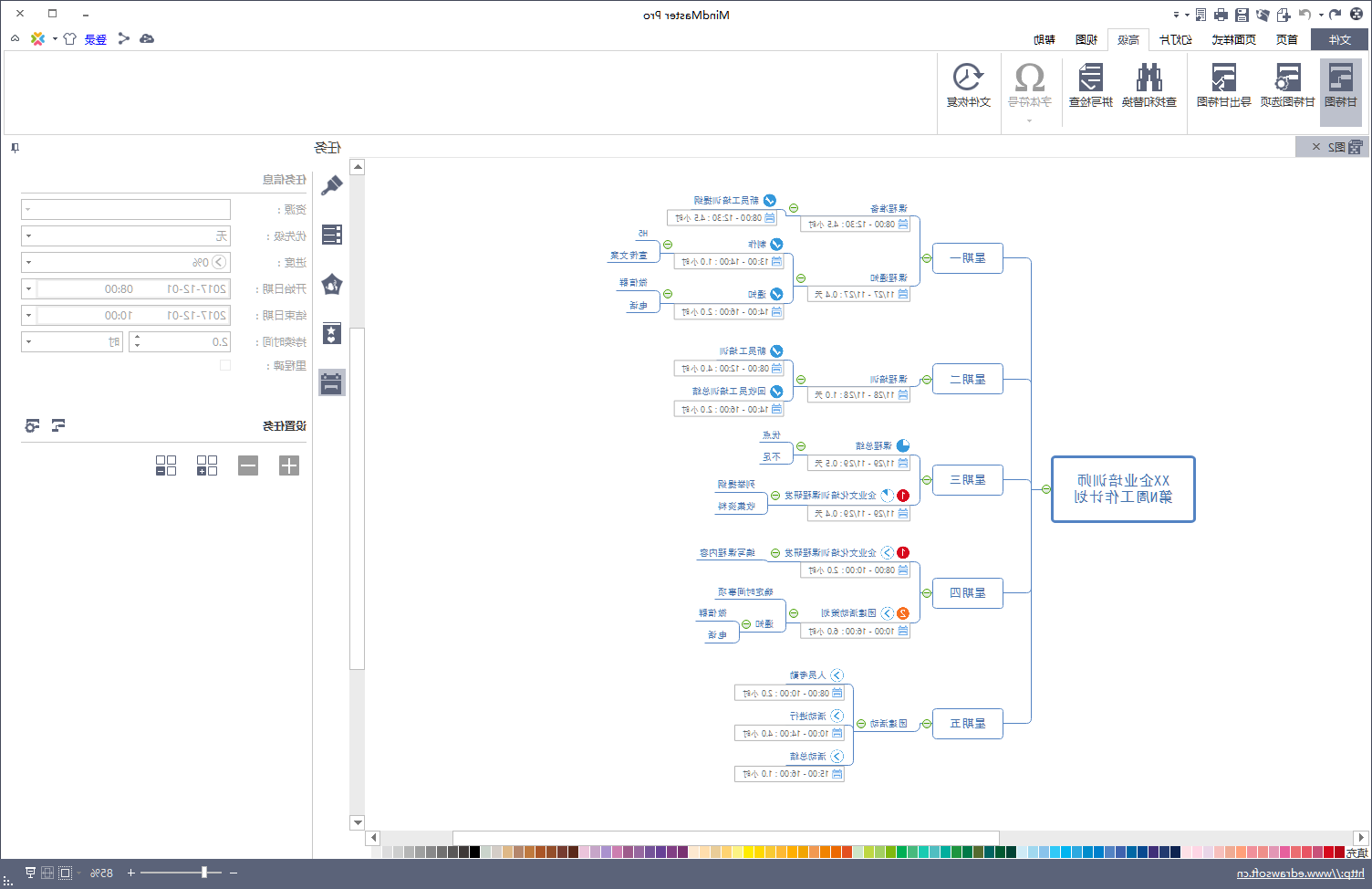Click the cloud icon in top bar
This screenshot has height=889, width=1372.
147,38
